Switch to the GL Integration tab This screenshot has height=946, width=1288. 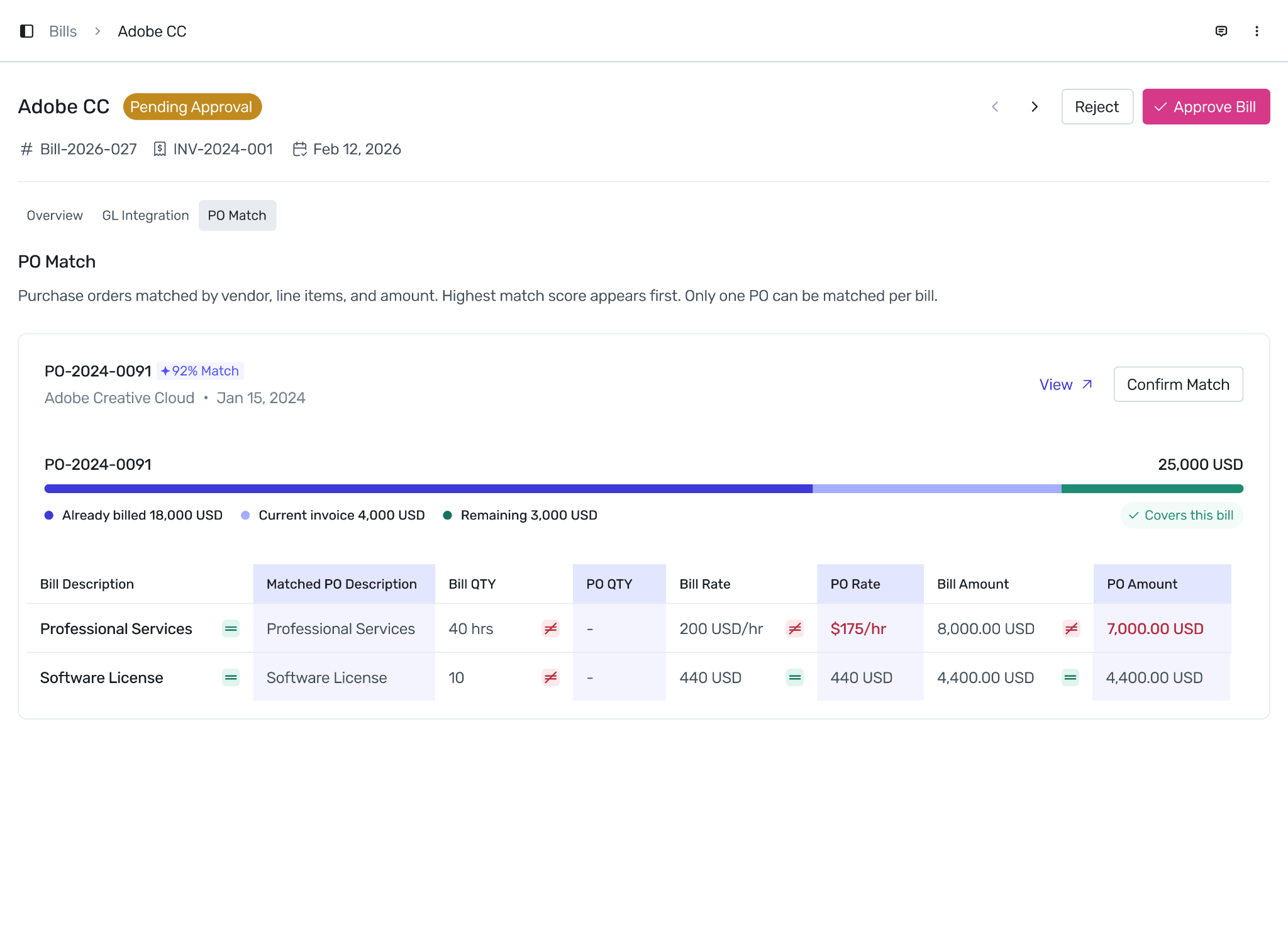pos(145,215)
